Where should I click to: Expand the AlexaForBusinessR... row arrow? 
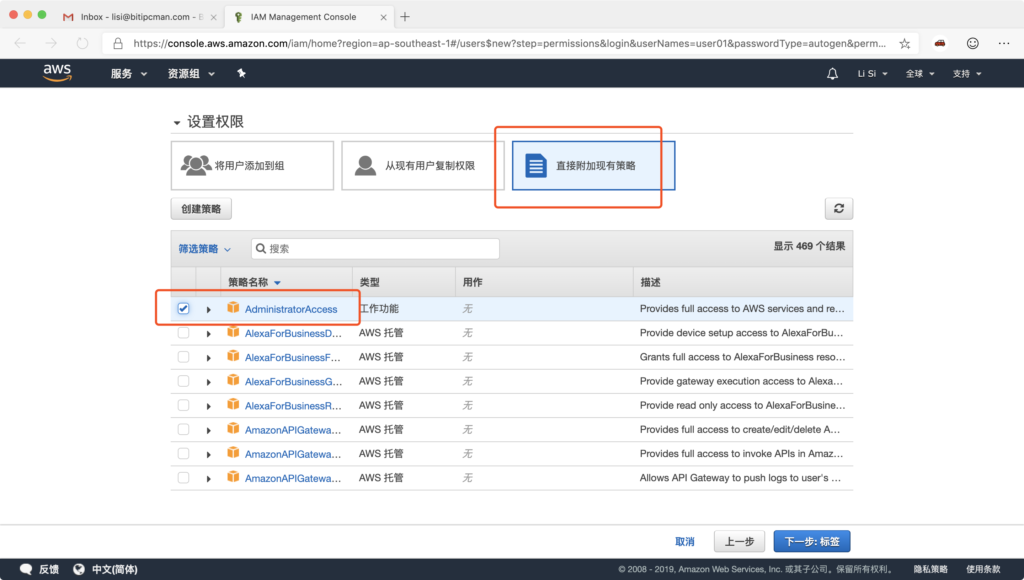(x=208, y=406)
